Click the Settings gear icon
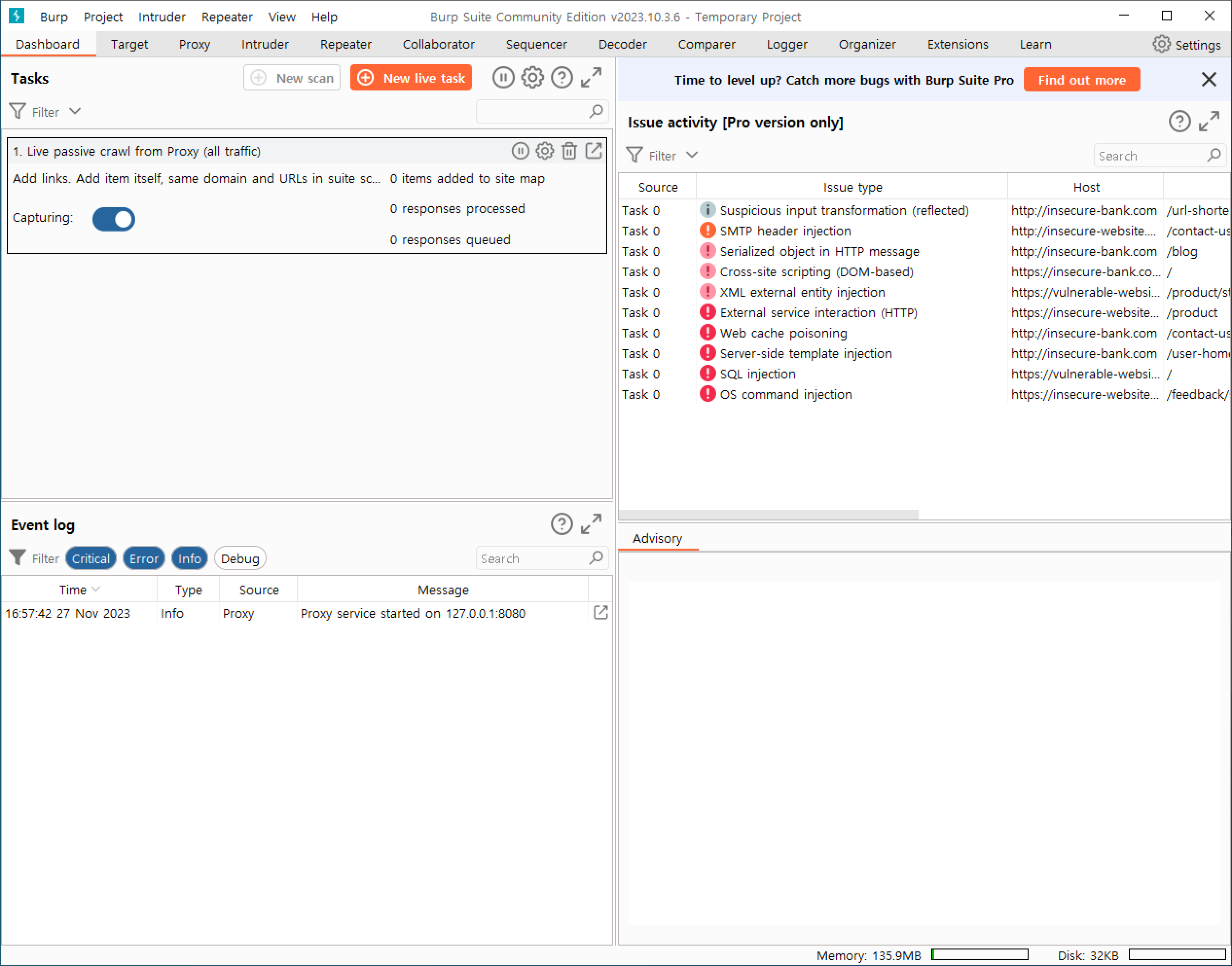The height and width of the screenshot is (966, 1232). [x=1161, y=44]
